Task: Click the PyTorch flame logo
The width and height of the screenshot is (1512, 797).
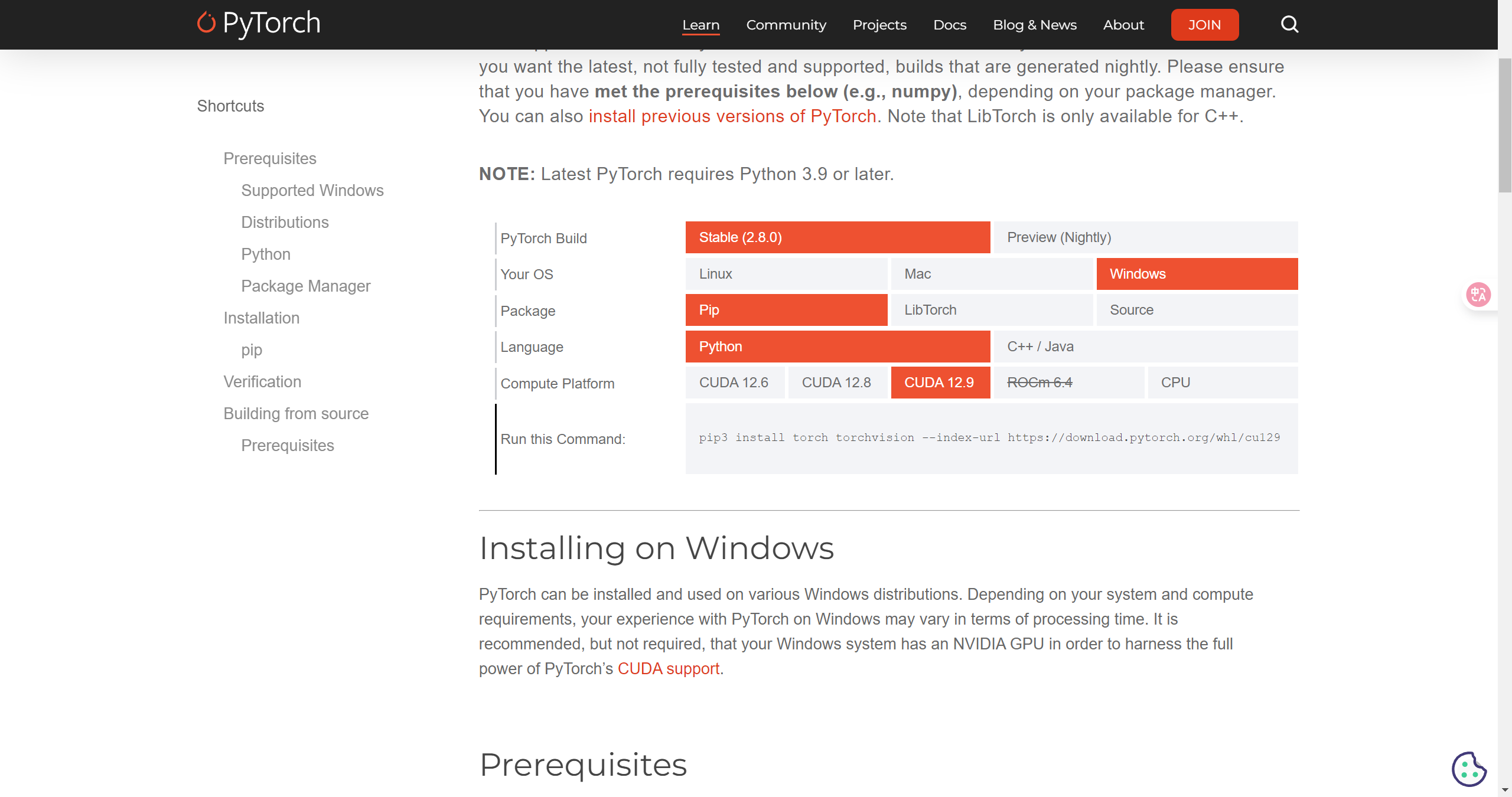Action: 206,23
